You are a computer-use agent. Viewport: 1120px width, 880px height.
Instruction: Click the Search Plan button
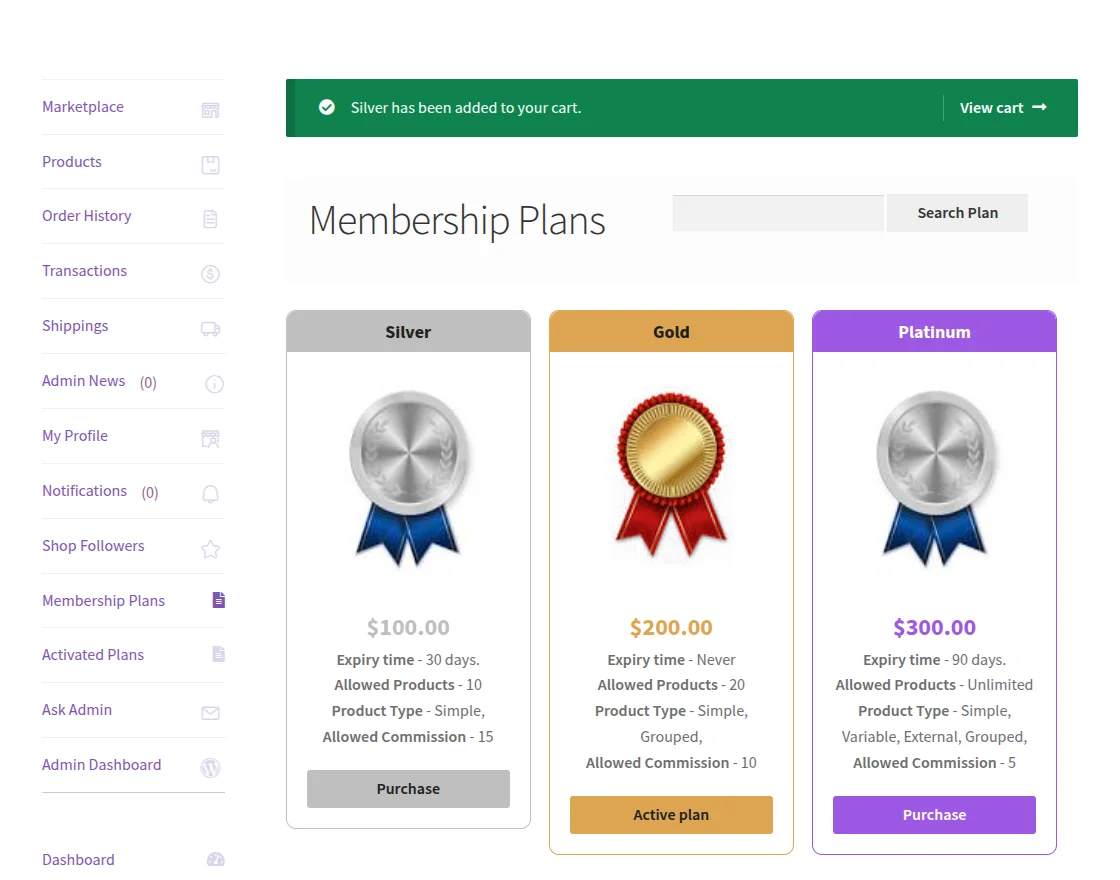click(957, 213)
